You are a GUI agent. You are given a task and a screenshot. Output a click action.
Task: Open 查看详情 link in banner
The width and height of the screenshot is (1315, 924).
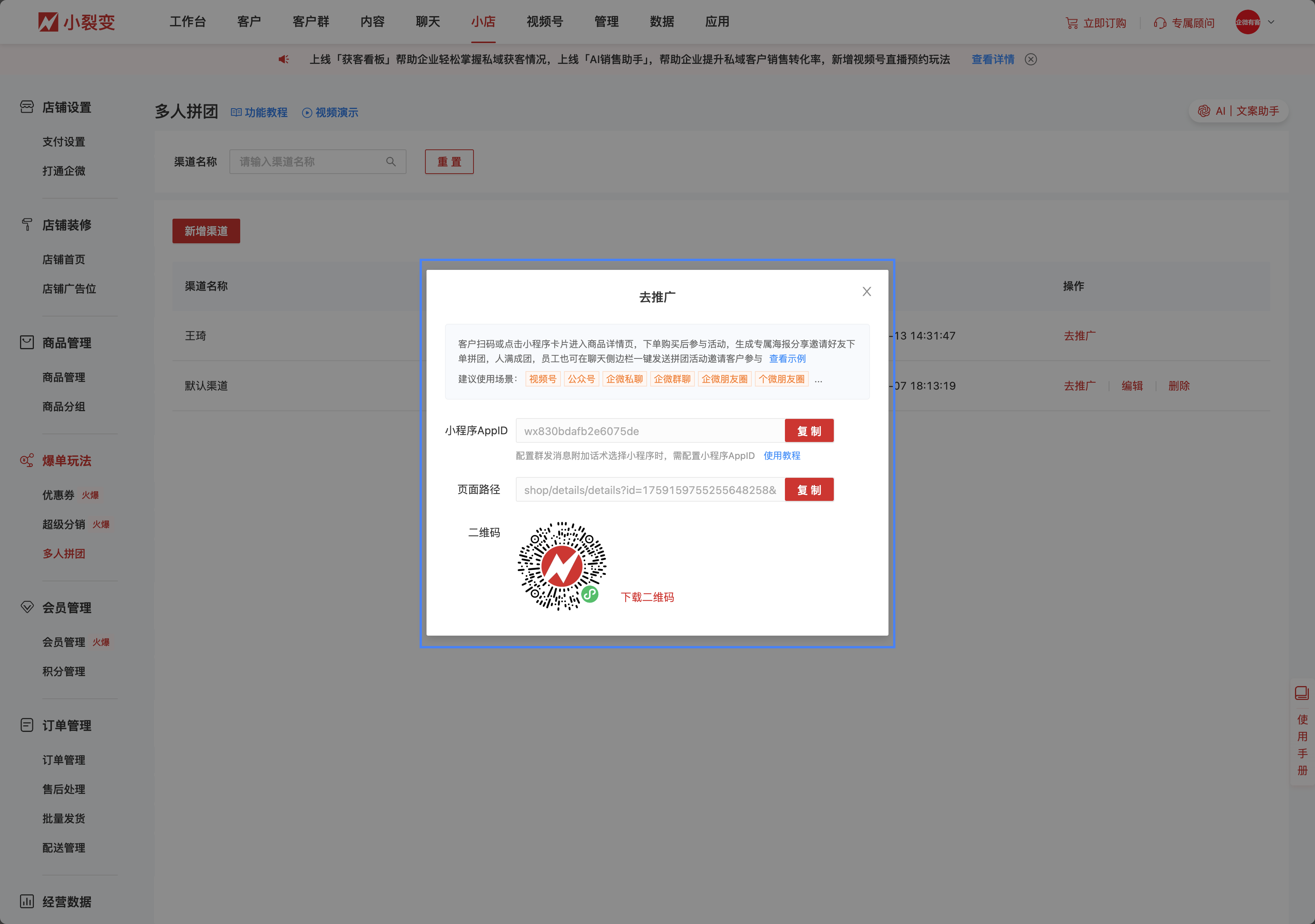(x=992, y=59)
